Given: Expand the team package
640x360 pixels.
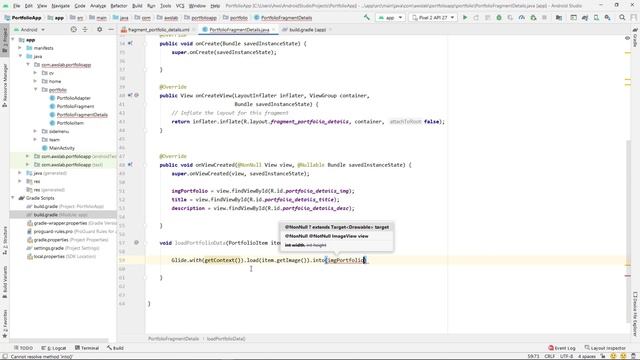Looking at the screenshot, I should (x=36, y=140).
